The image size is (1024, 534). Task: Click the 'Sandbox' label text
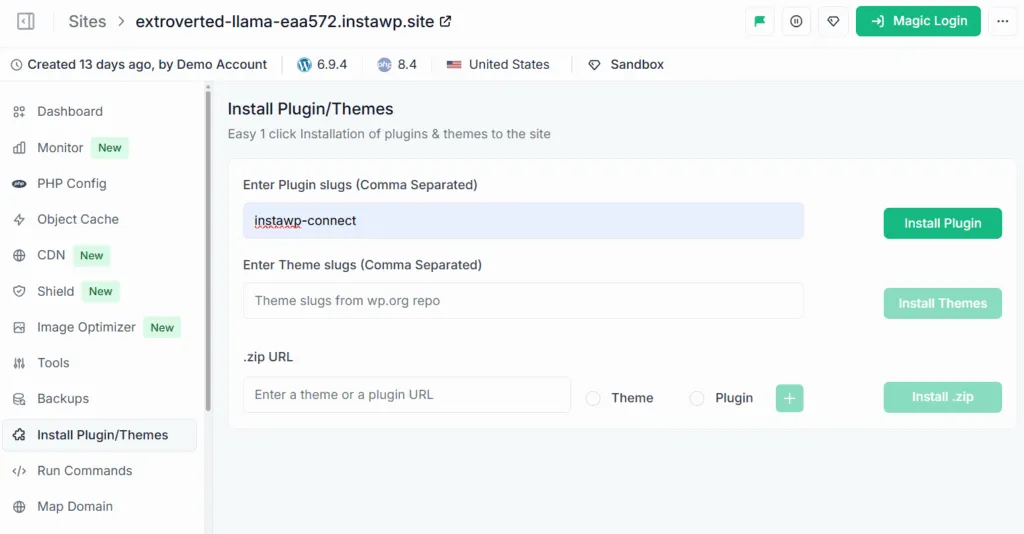[x=637, y=65]
